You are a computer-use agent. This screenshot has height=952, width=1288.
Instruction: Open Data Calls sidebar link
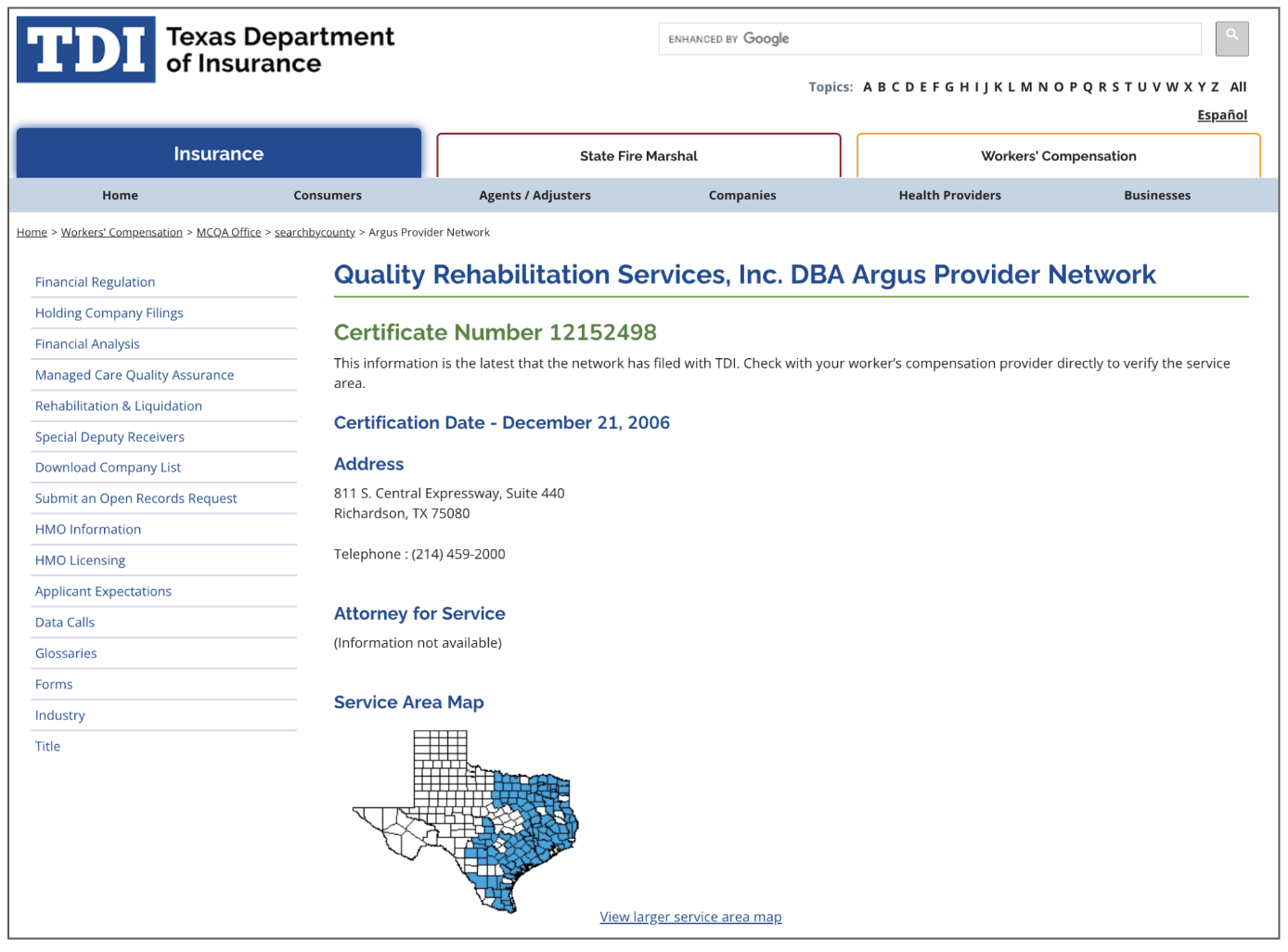click(65, 623)
